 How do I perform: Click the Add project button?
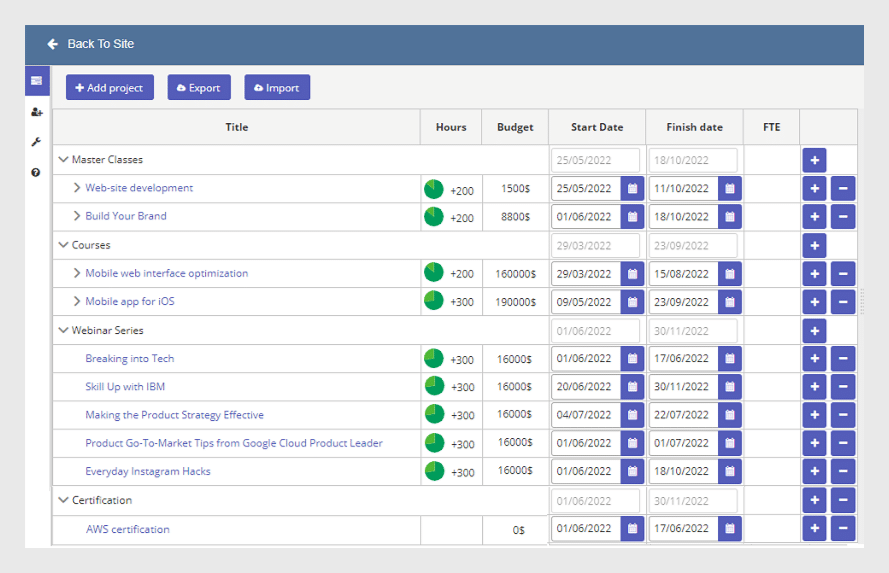(109, 87)
